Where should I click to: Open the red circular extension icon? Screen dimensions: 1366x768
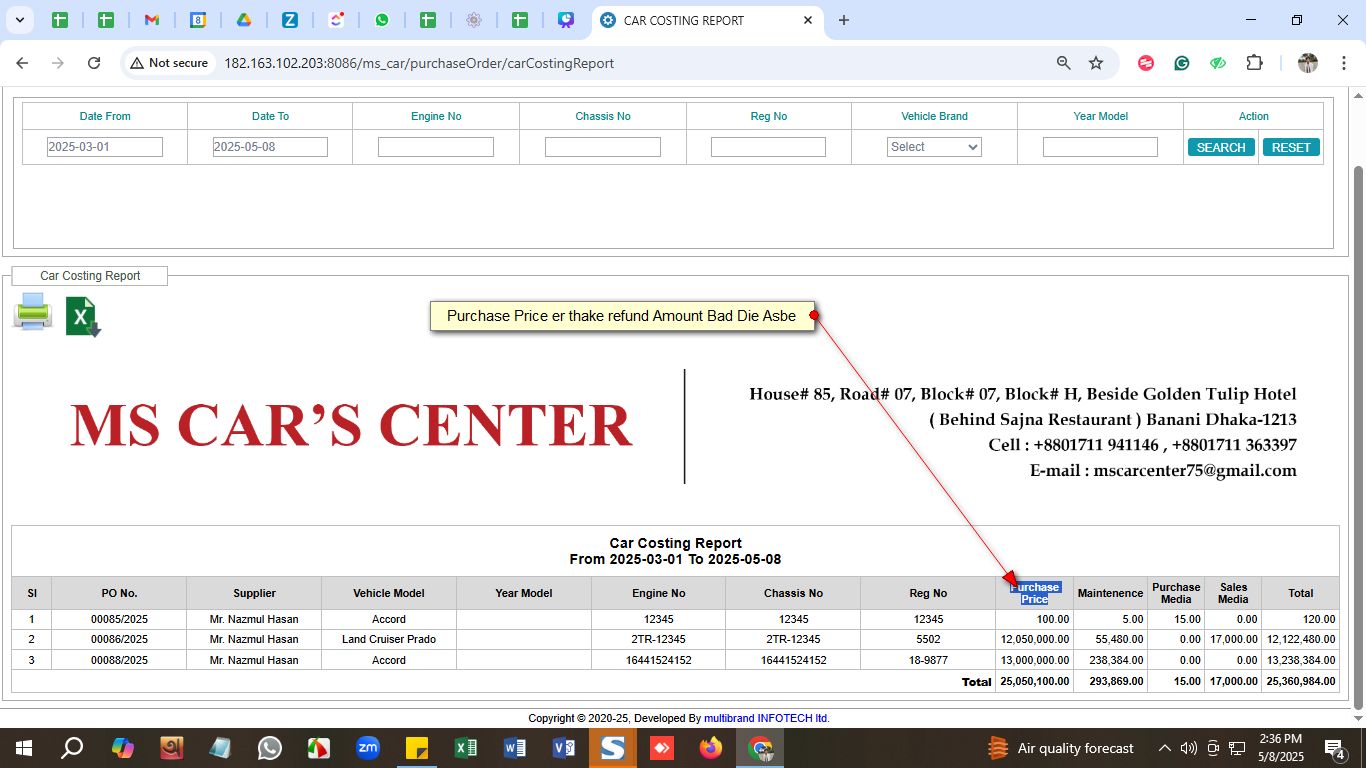(1146, 63)
